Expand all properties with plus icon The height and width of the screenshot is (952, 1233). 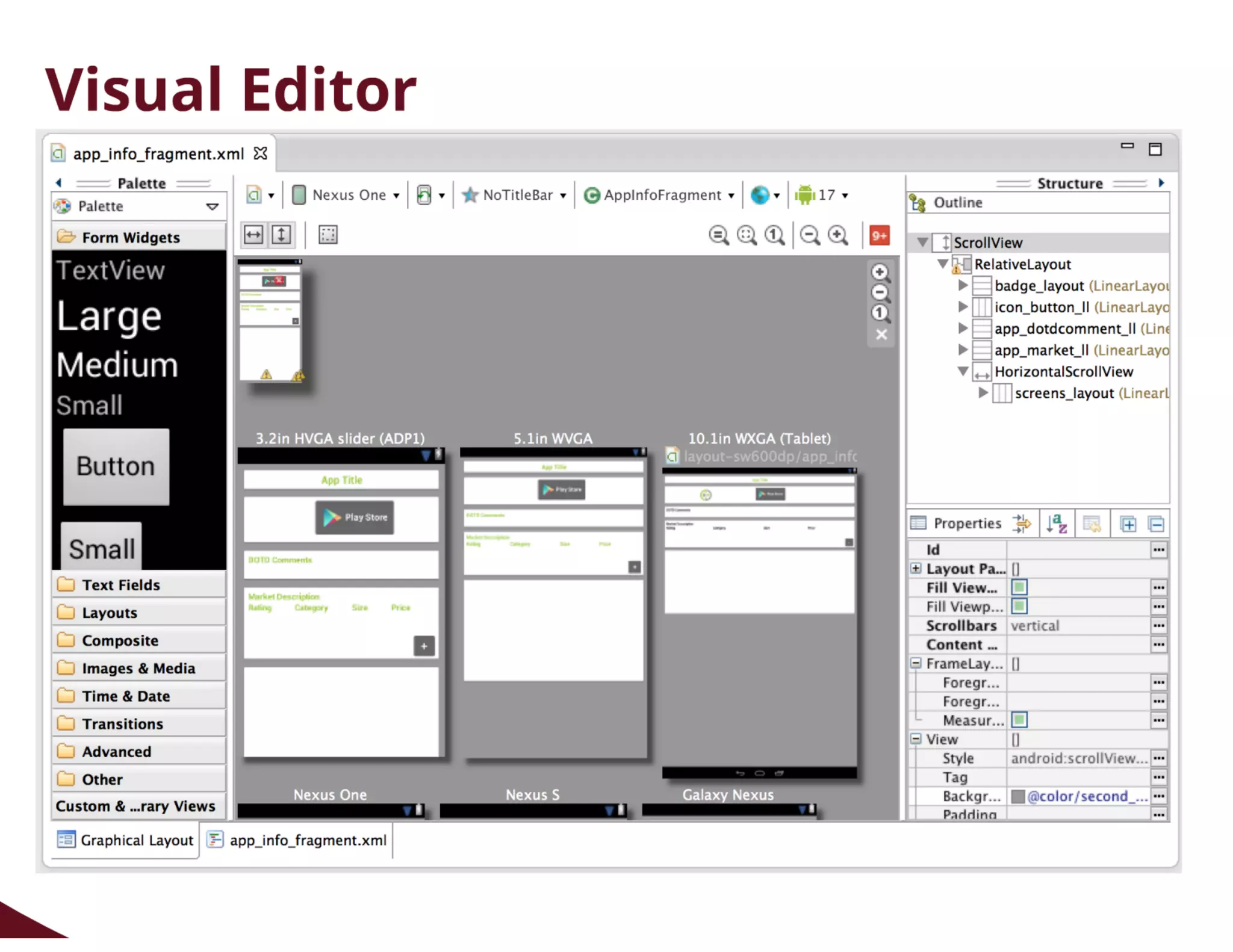1128,524
